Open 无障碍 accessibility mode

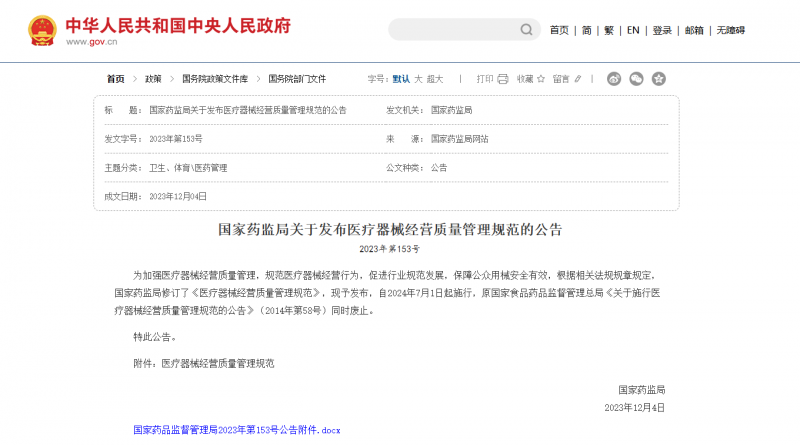coord(731,31)
